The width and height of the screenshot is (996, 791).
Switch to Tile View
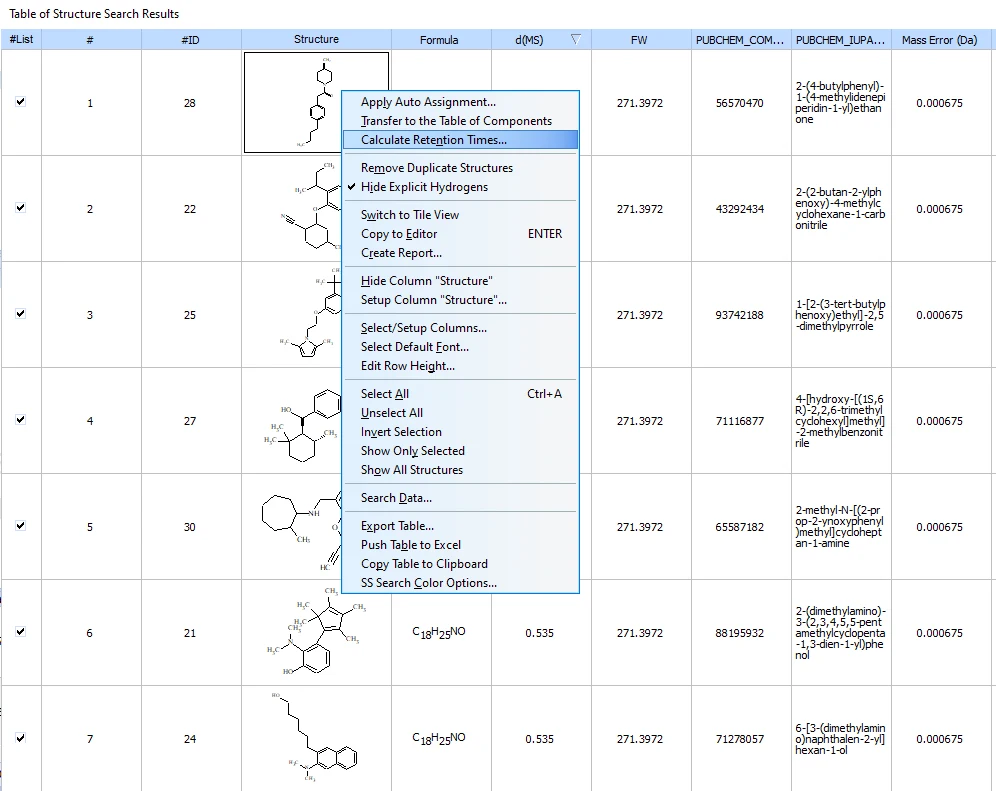(461, 215)
